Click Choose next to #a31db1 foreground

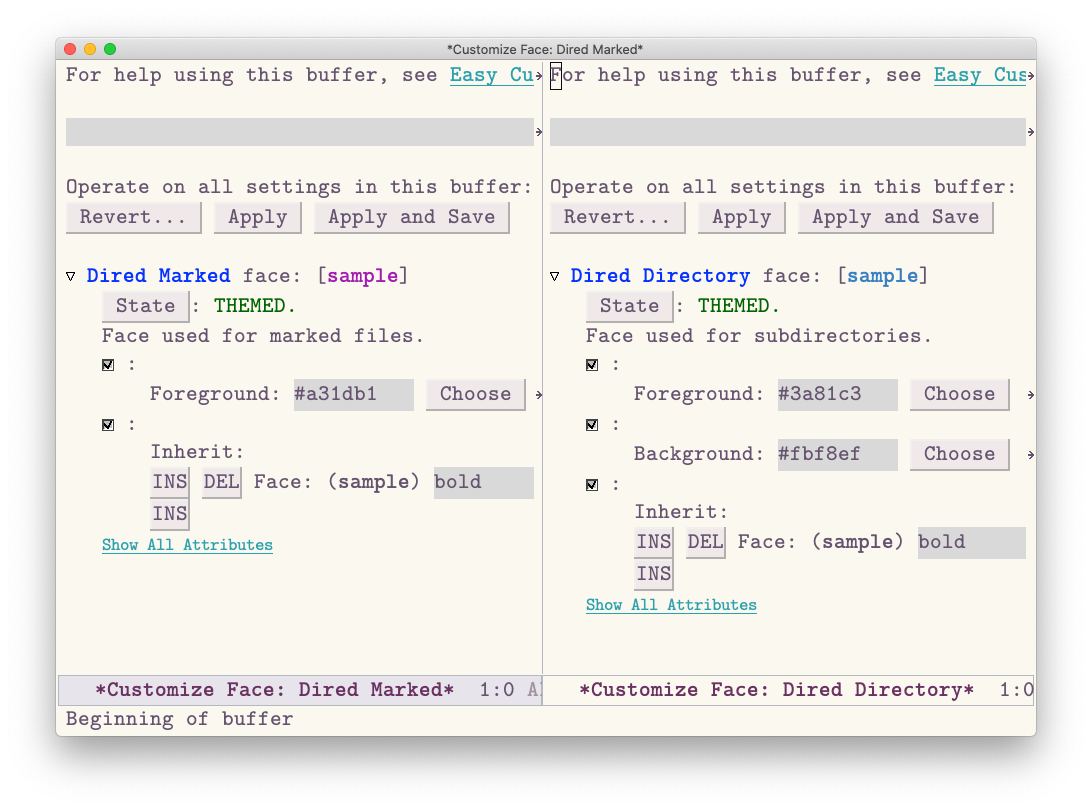tap(475, 394)
